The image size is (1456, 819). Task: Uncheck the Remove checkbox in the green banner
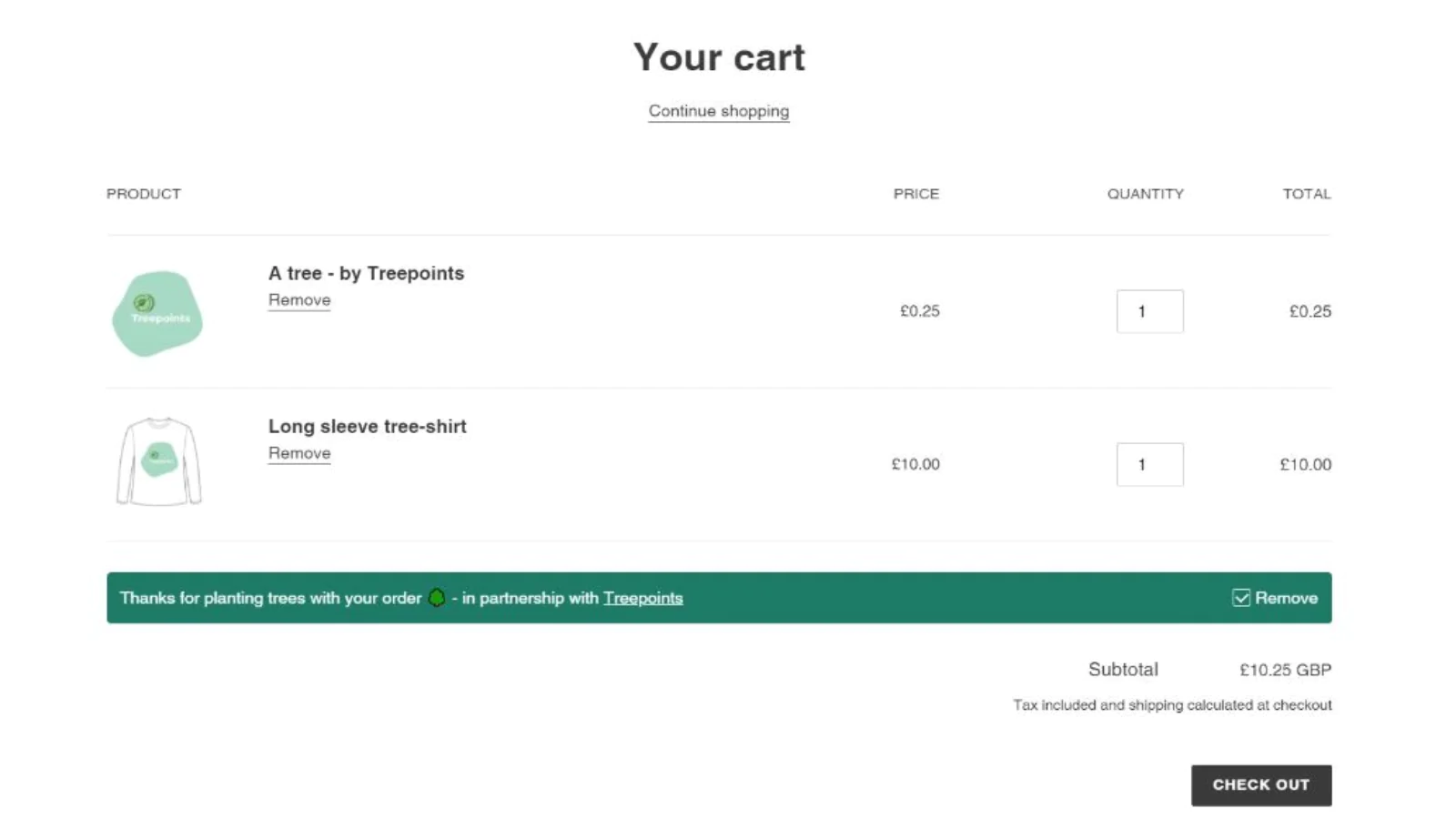[x=1241, y=598]
